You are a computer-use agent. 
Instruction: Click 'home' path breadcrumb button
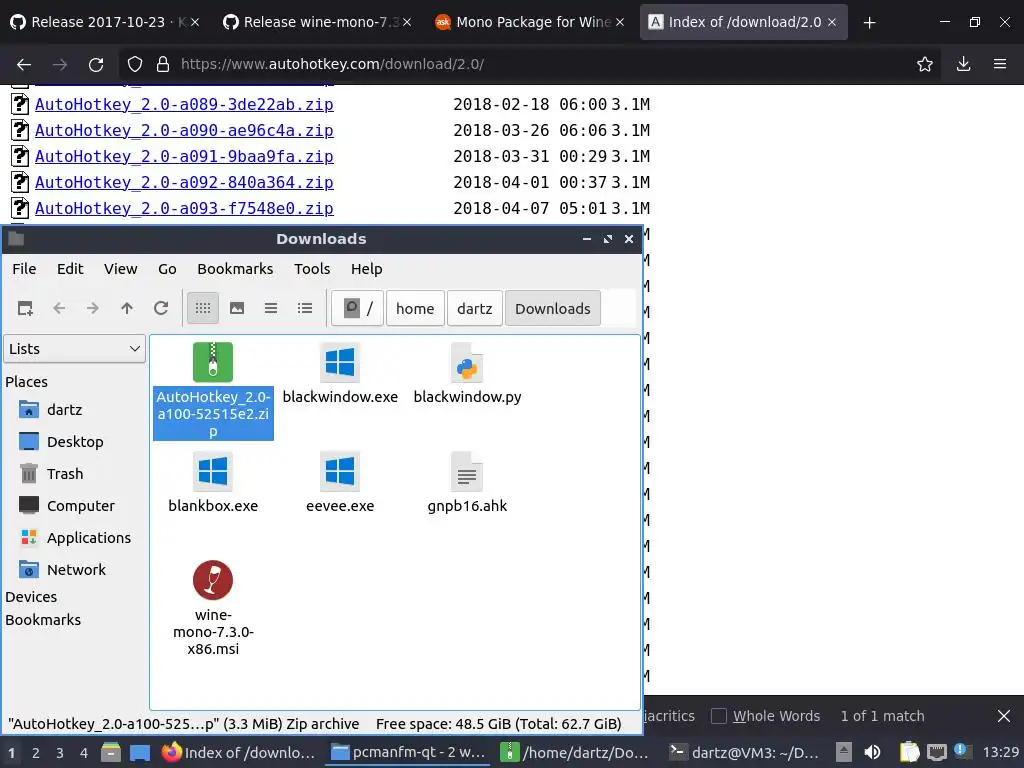415,308
